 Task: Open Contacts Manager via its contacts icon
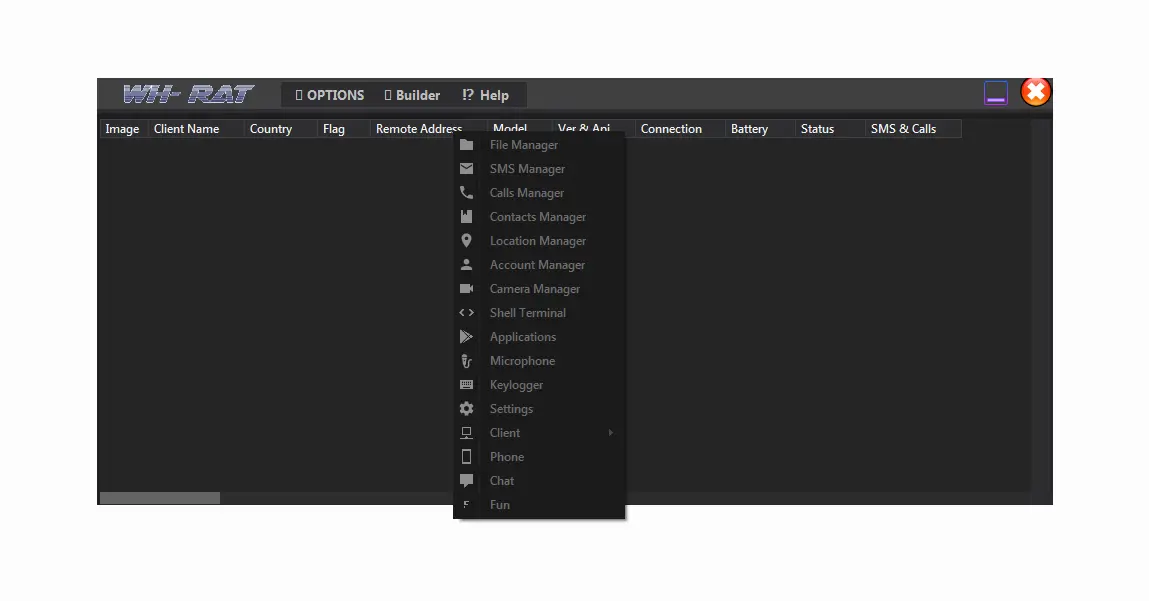(466, 216)
